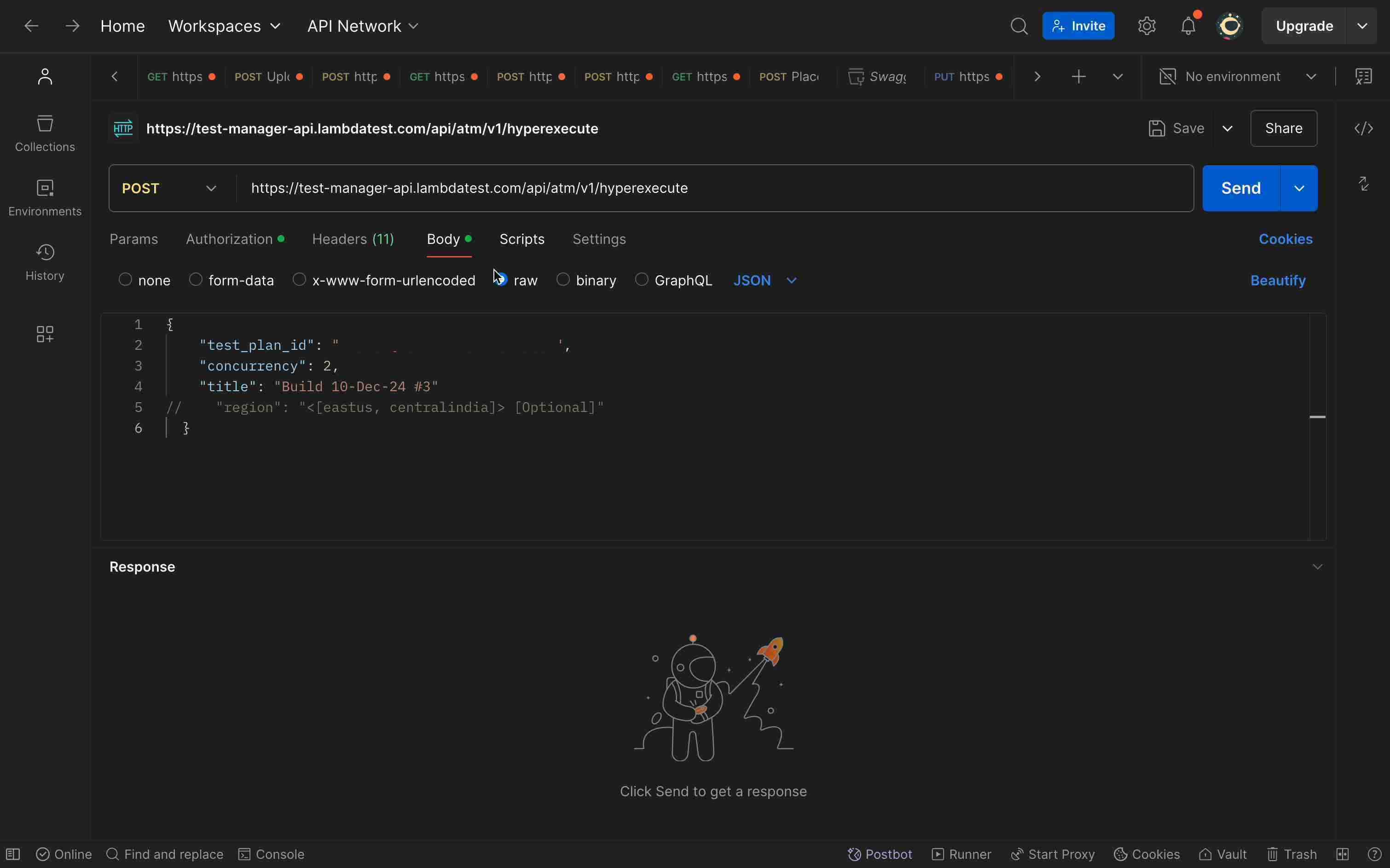1390x868 pixels.
Task: Open the Send options arrow
Action: [1299, 188]
